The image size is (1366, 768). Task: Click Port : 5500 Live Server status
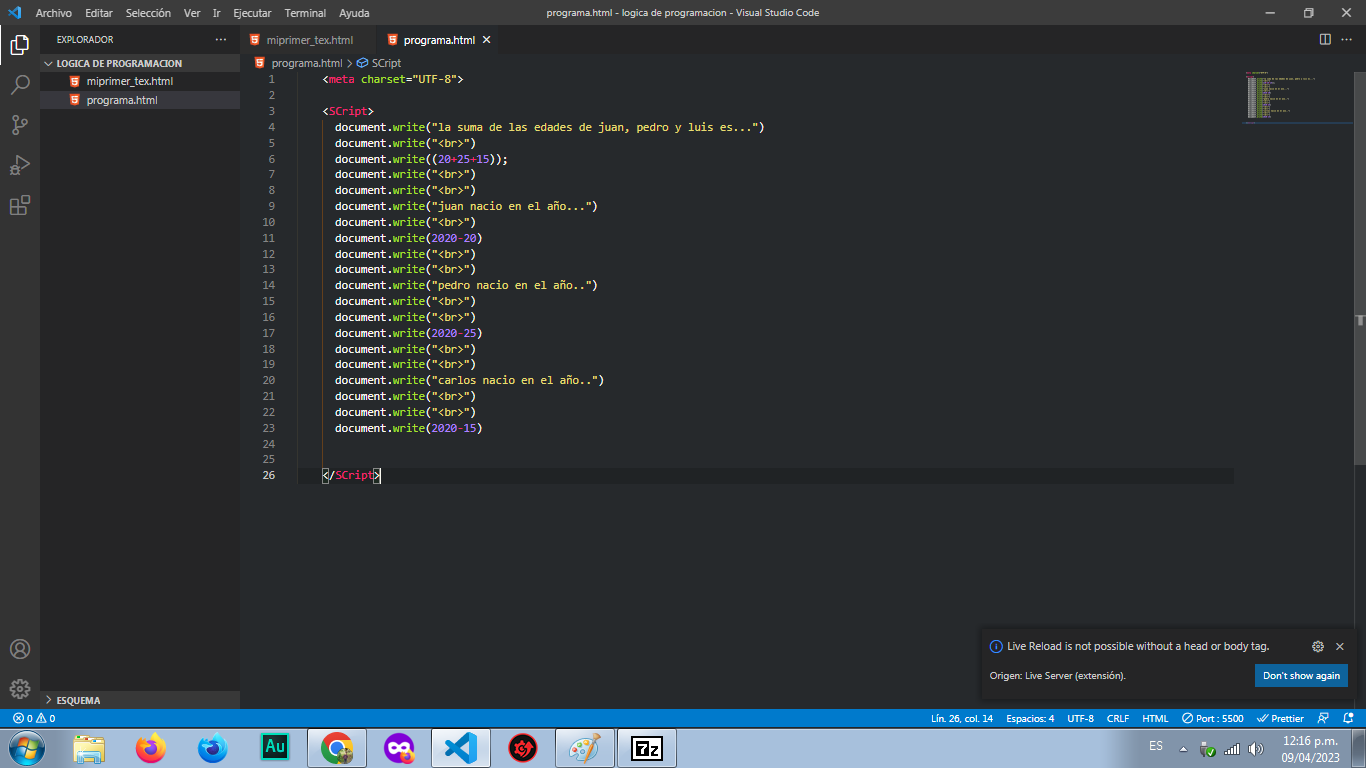pyautogui.click(x=1212, y=718)
